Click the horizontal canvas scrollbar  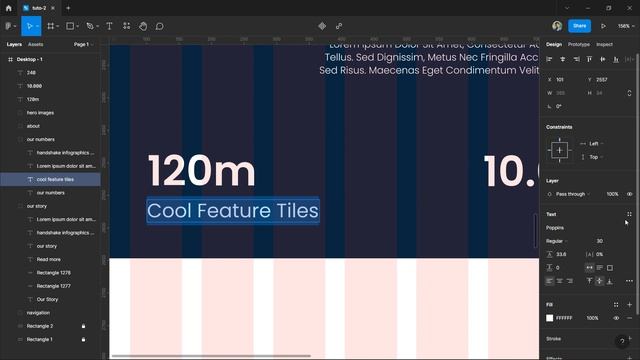point(211,356)
